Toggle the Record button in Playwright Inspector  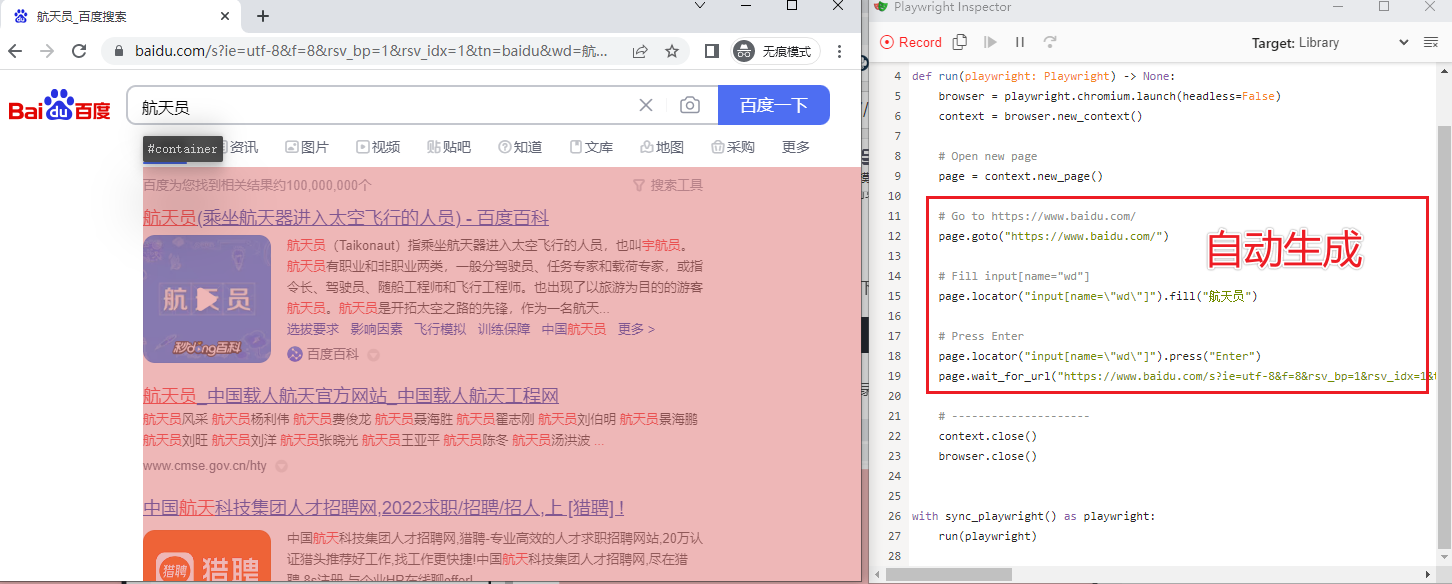coord(911,42)
